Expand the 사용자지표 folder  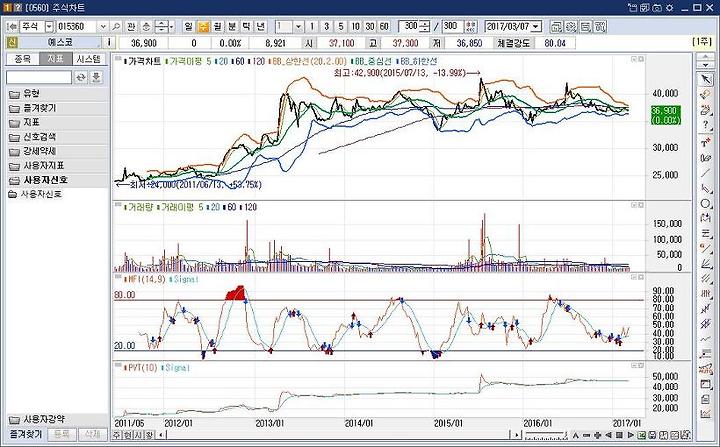57,165
